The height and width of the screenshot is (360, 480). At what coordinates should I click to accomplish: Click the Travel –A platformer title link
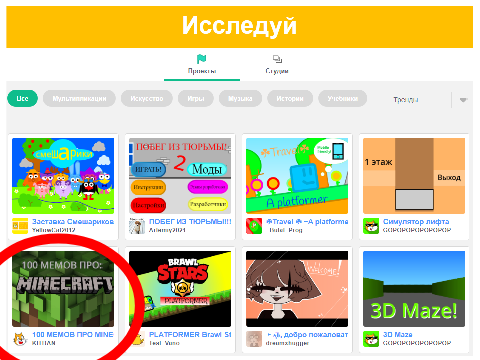[307, 222]
